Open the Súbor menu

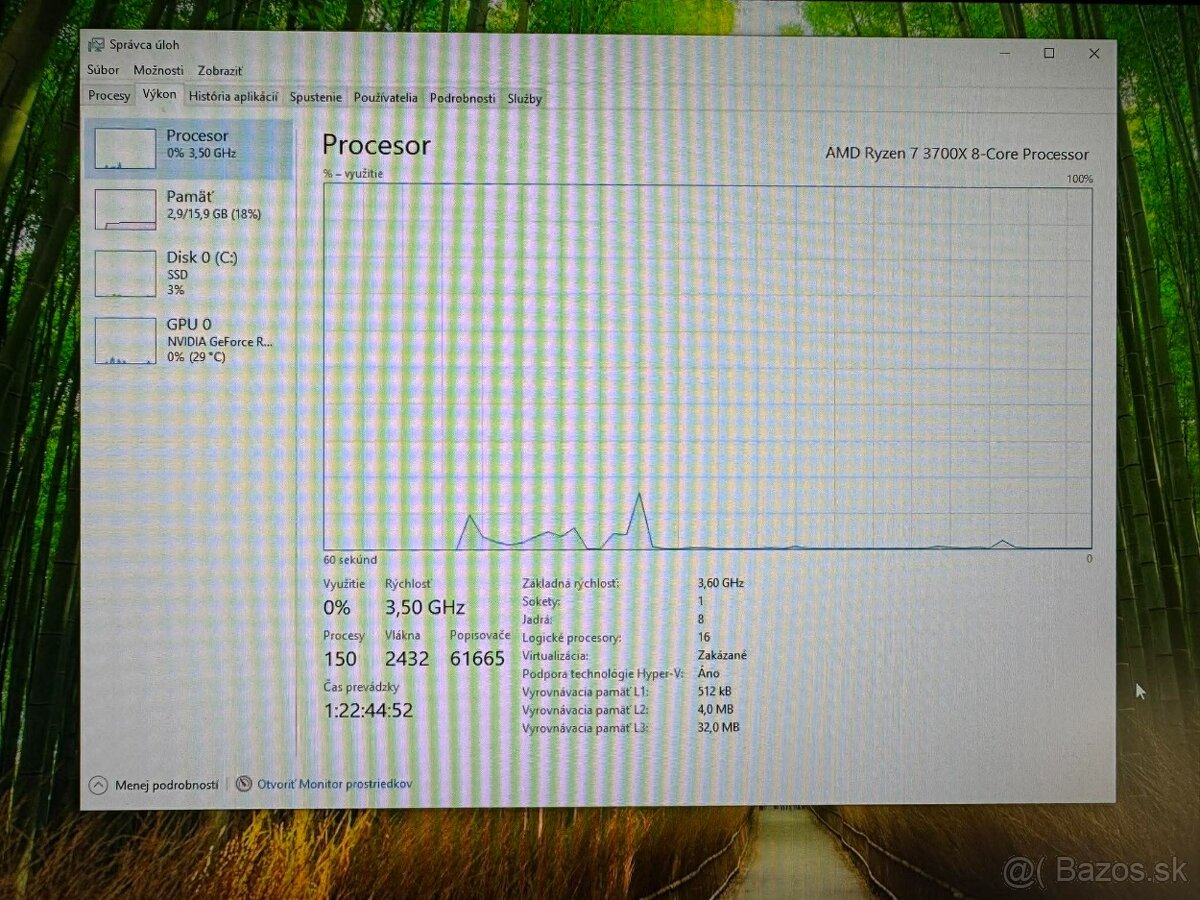103,71
